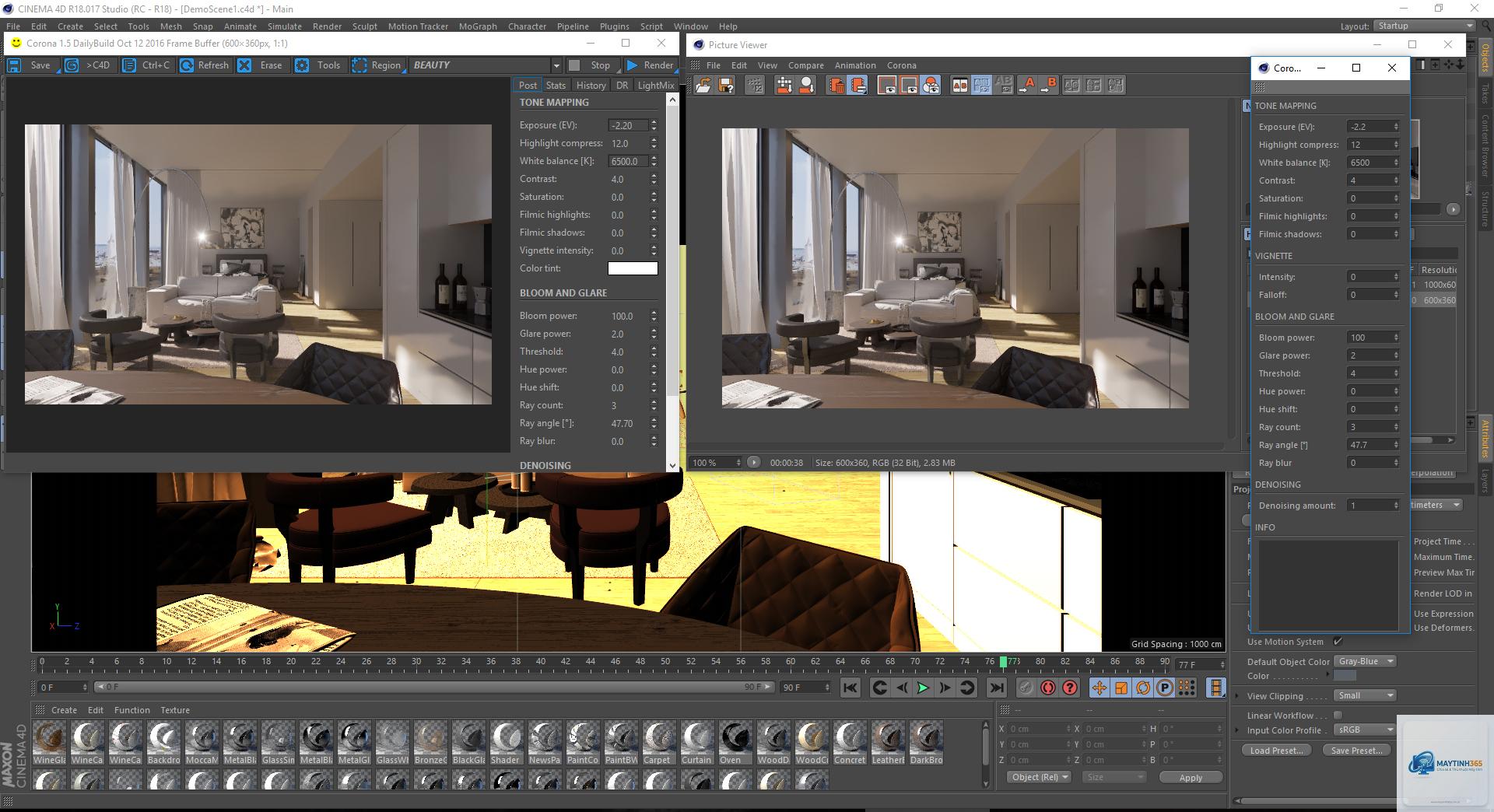Switch to the History tab in Frame Buffer
The height and width of the screenshot is (812, 1494).
click(591, 86)
